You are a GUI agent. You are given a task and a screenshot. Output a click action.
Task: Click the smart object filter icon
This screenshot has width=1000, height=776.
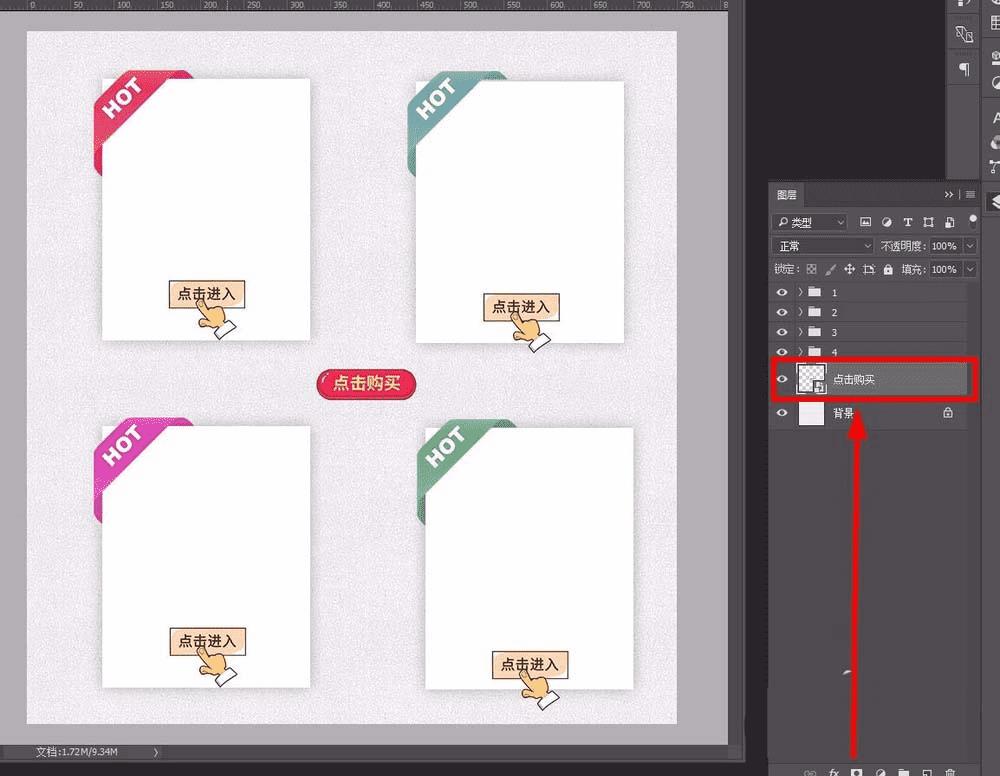point(950,222)
